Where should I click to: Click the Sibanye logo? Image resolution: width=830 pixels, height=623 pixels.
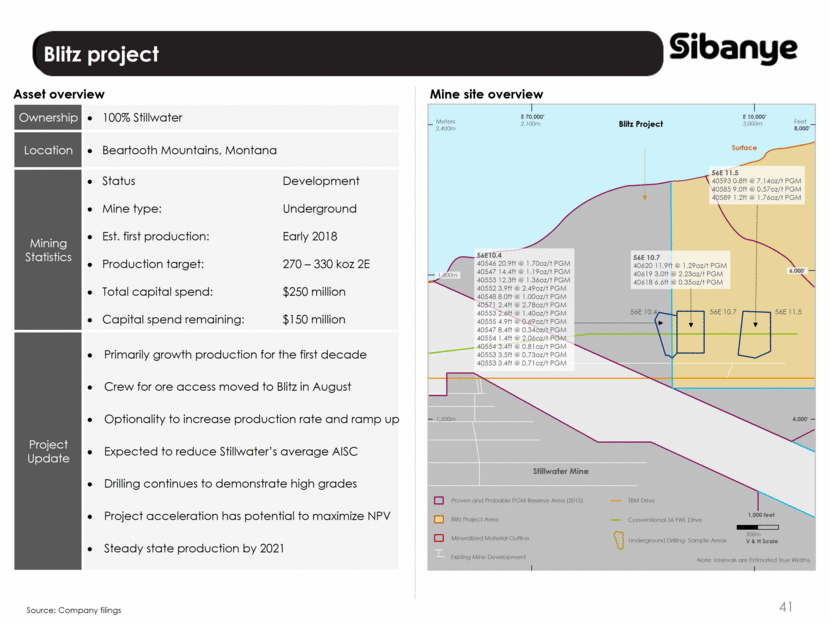pos(733,49)
